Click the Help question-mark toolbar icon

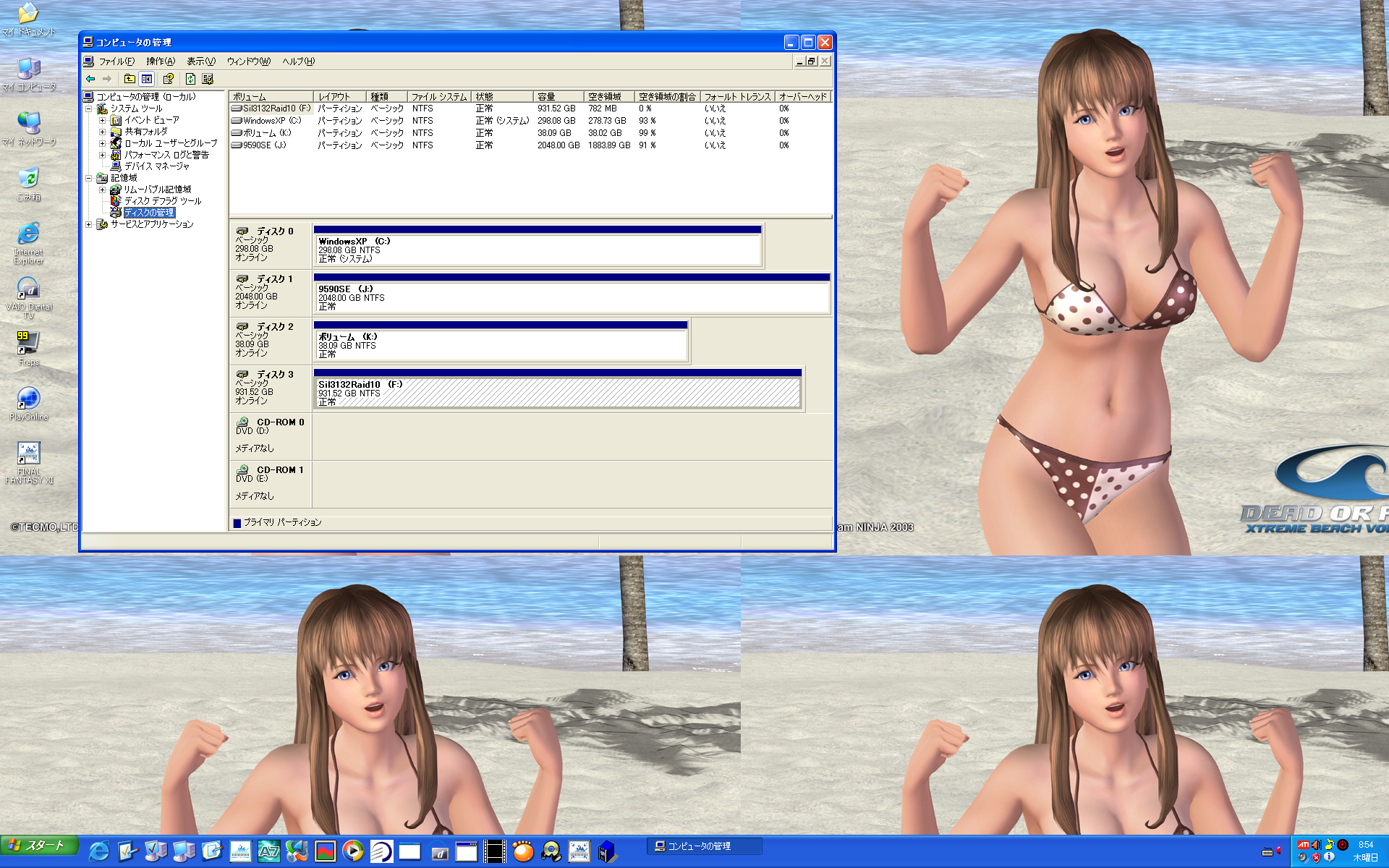tap(169, 79)
